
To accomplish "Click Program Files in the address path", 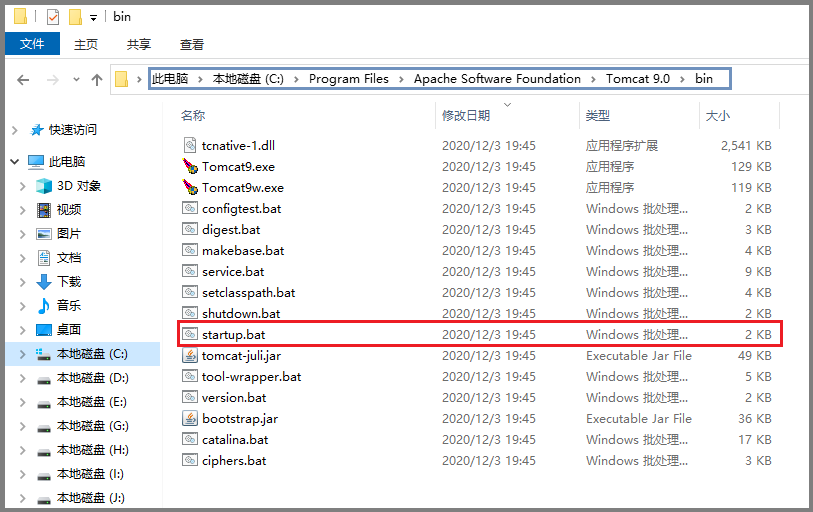I will tap(348, 79).
